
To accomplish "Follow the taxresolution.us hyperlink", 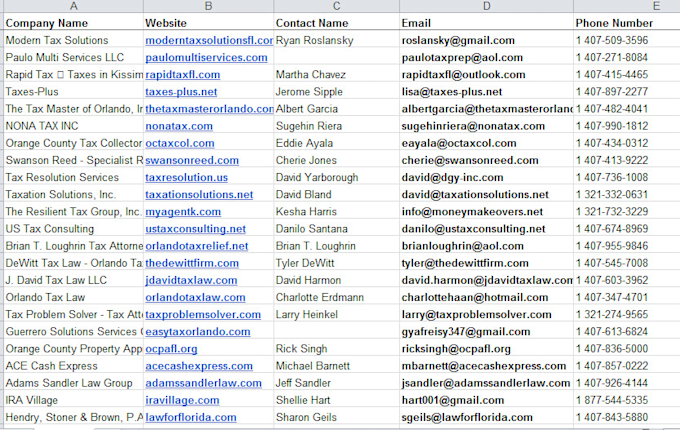I will pos(186,177).
